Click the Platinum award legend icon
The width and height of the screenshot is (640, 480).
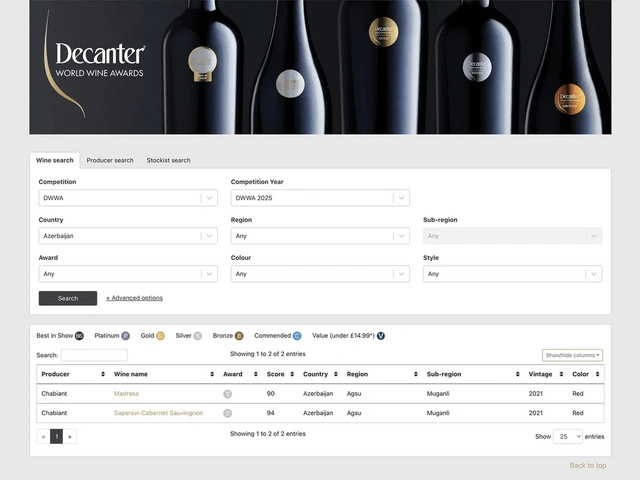(126, 336)
